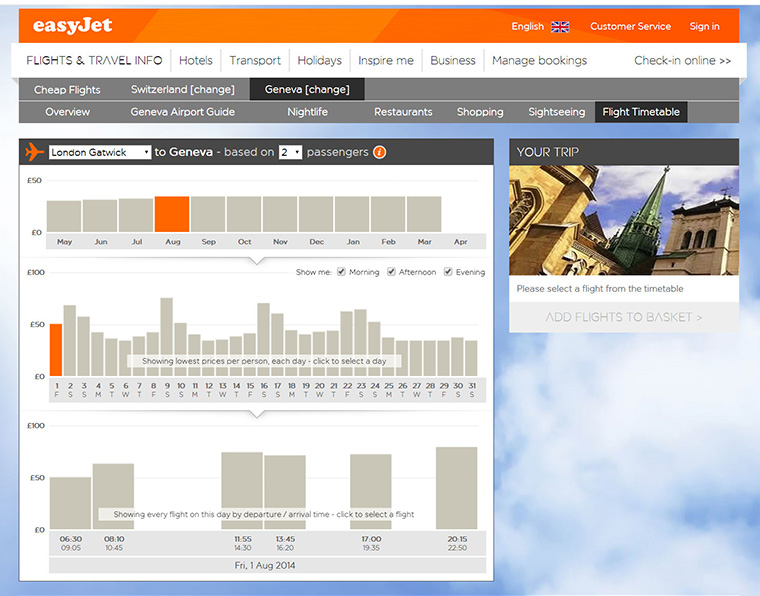The width and height of the screenshot is (760, 596).
Task: Click the airplane icon in timetable header
Action: 34,152
